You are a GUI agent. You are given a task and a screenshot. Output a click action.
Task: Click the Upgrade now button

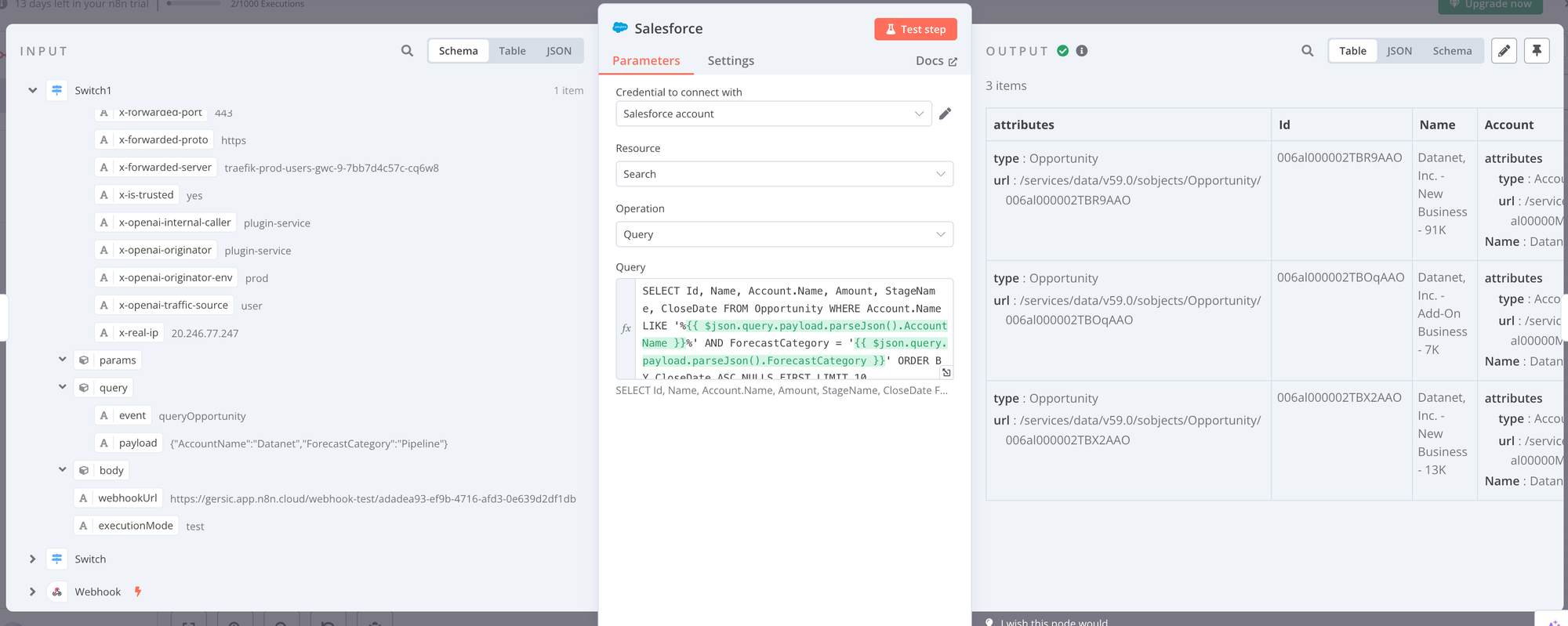tap(1490, 5)
